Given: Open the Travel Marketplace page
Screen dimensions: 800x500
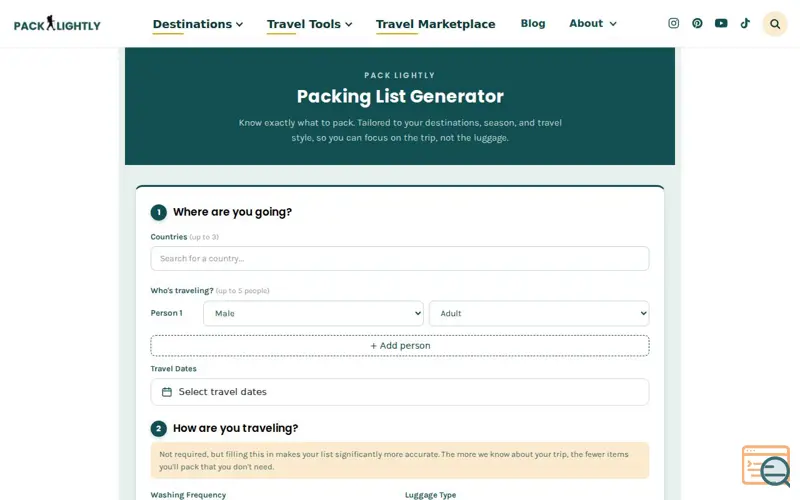Looking at the screenshot, I should 435,24.
